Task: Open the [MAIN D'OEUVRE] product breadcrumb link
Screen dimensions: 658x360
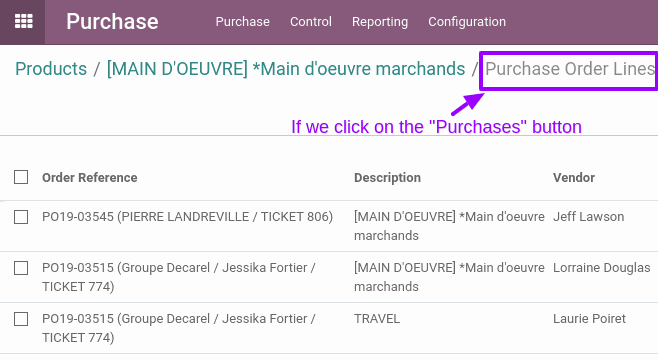Action: click(x=286, y=69)
